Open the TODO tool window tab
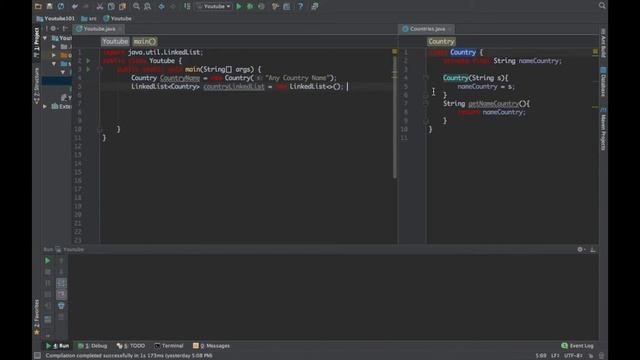The image size is (640, 360). (131, 346)
